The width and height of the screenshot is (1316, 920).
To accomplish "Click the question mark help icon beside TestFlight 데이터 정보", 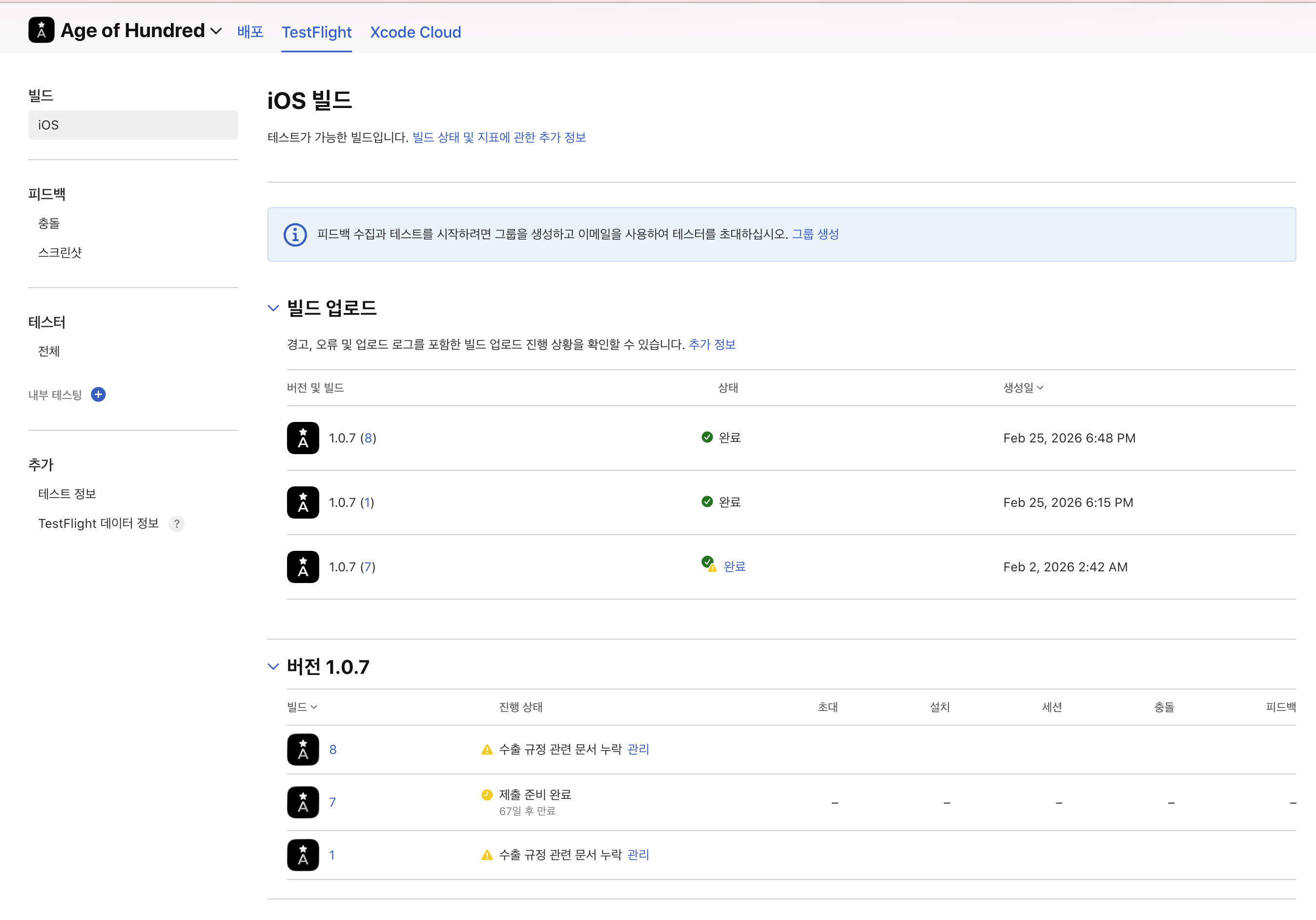I will coord(177,523).
